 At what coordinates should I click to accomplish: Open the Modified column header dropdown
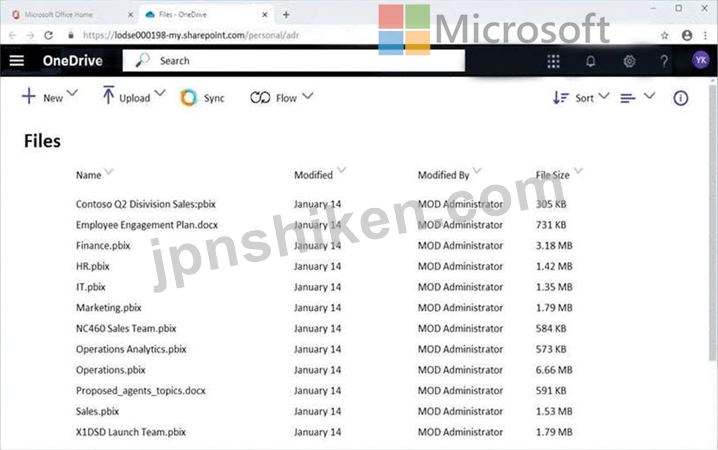pyautogui.click(x=342, y=170)
